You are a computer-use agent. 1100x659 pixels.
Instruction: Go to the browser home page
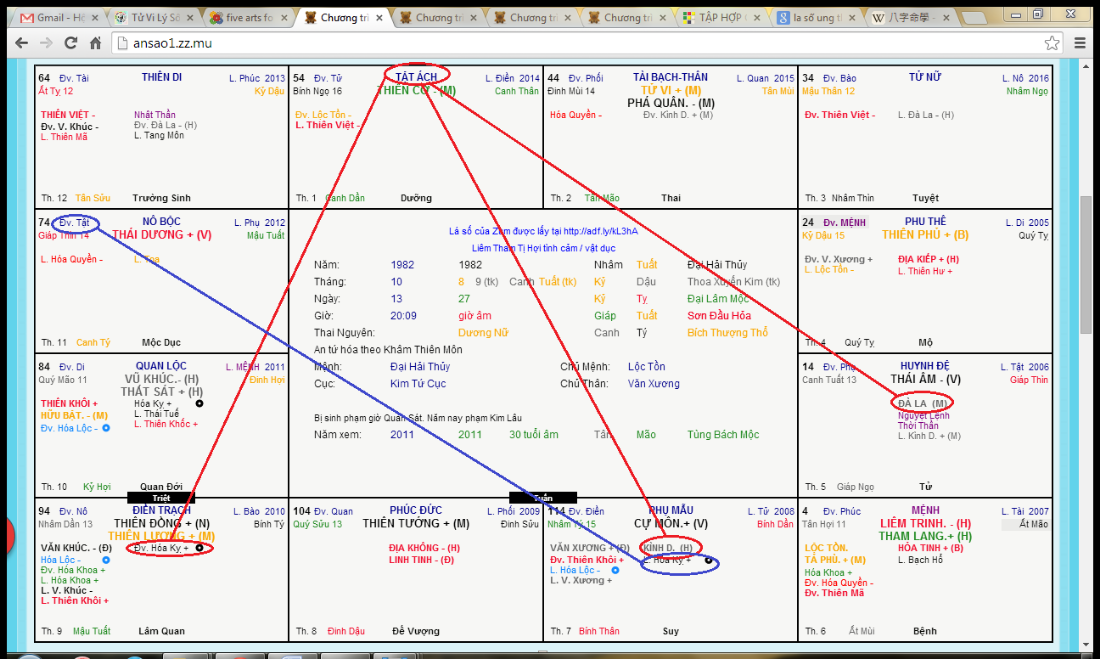tap(95, 43)
